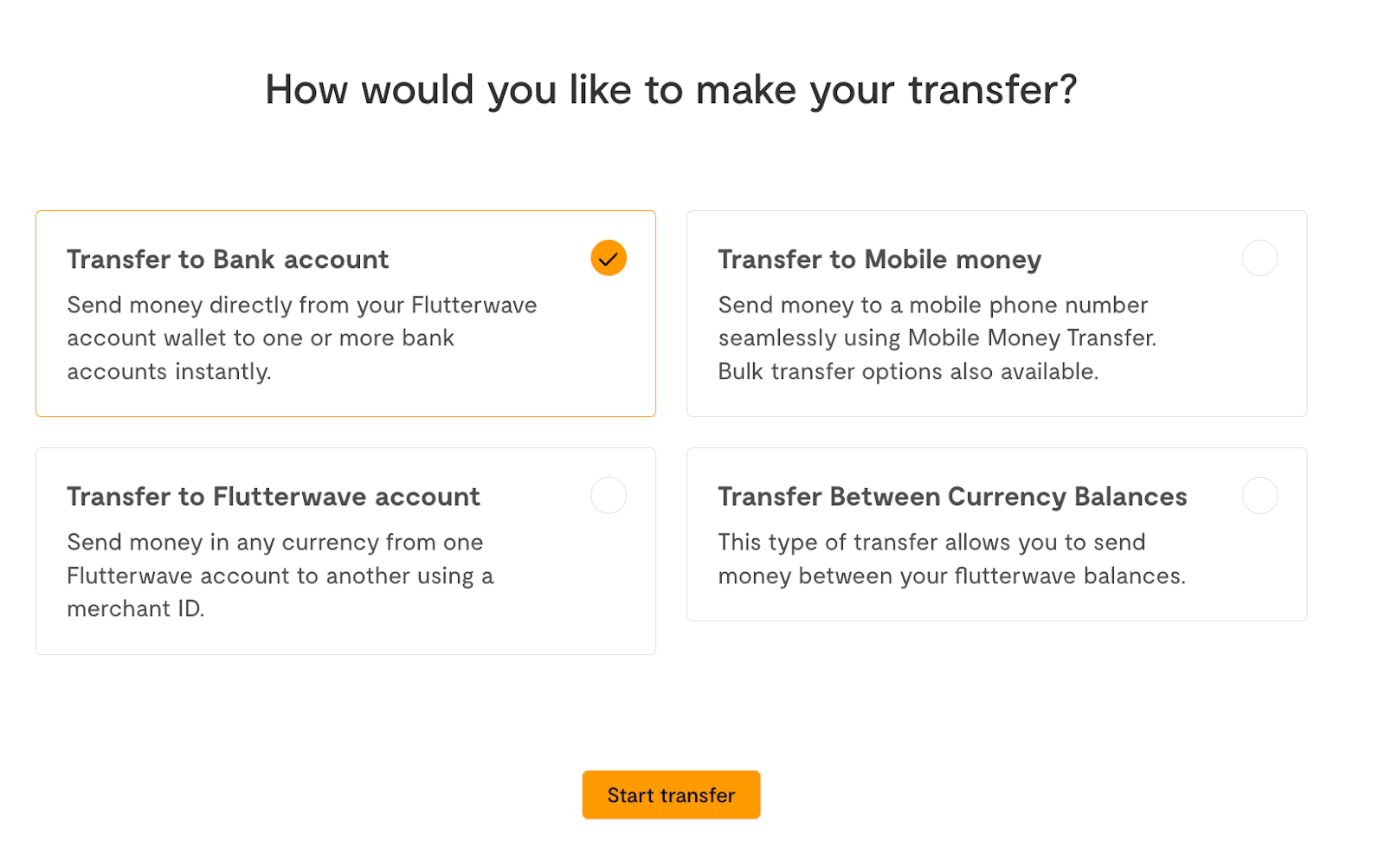
Task: Click the 'How would you like' heading
Action: 670,90
